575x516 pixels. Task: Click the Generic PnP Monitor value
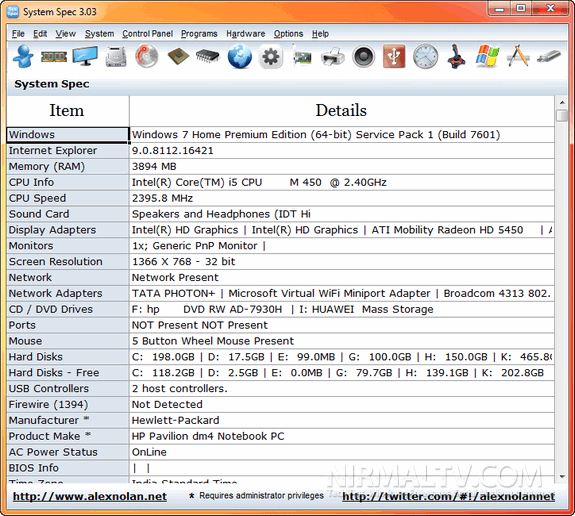[341, 246]
